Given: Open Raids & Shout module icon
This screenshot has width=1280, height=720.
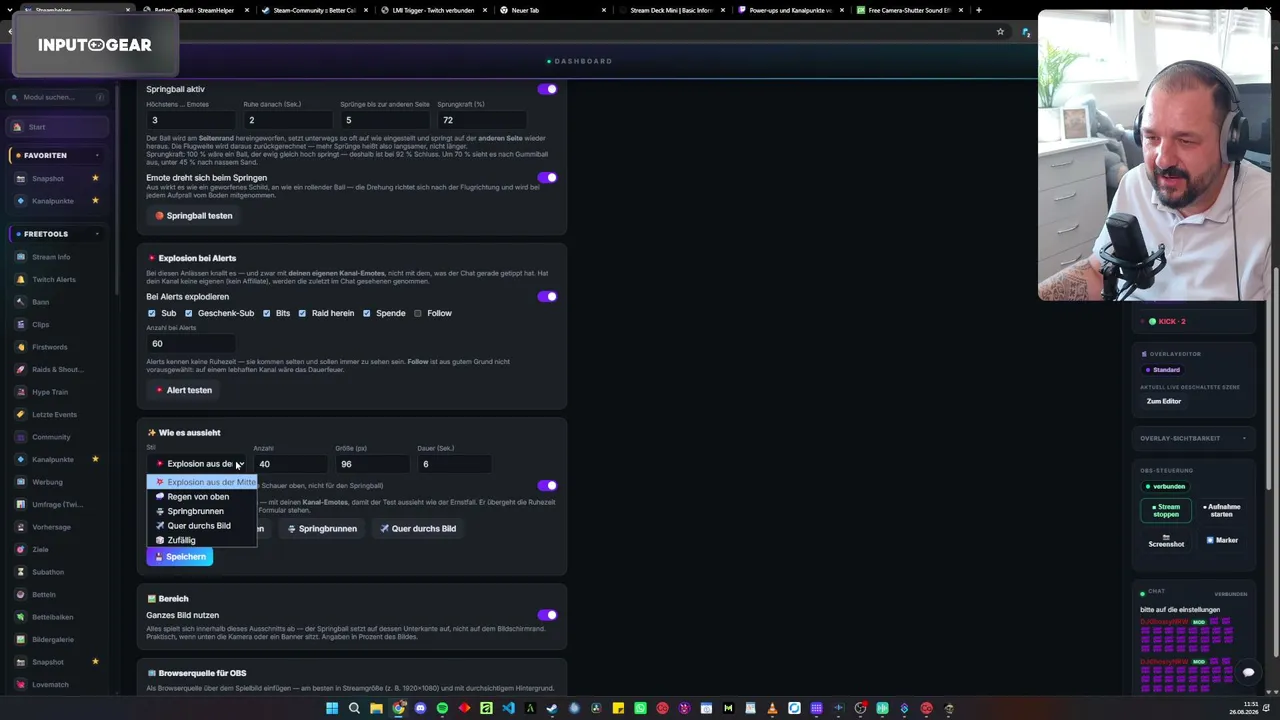Looking at the screenshot, I should tap(20, 370).
